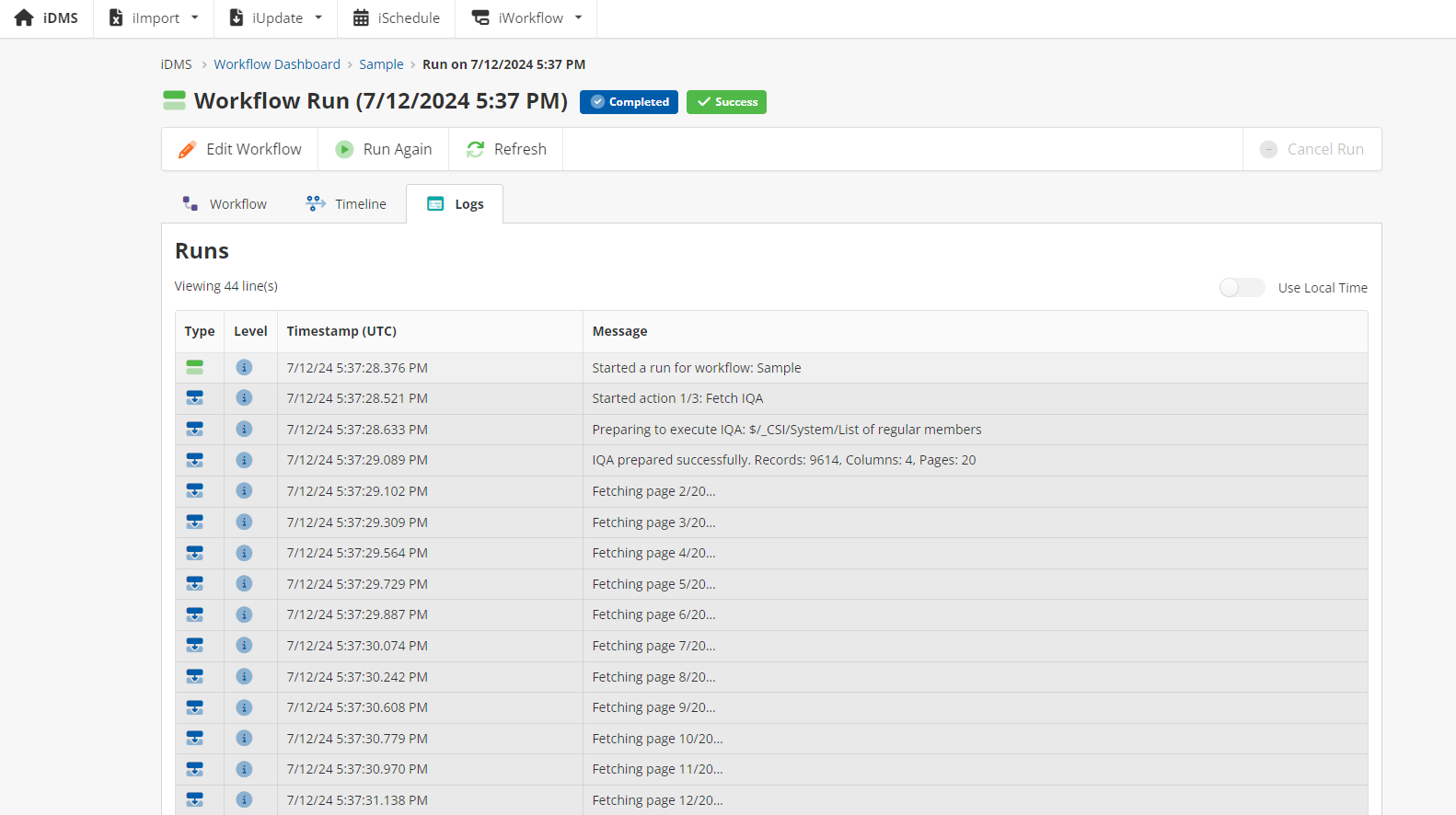1456x815 pixels.
Task: Click green workflow type icon in first log row
Action: point(195,368)
